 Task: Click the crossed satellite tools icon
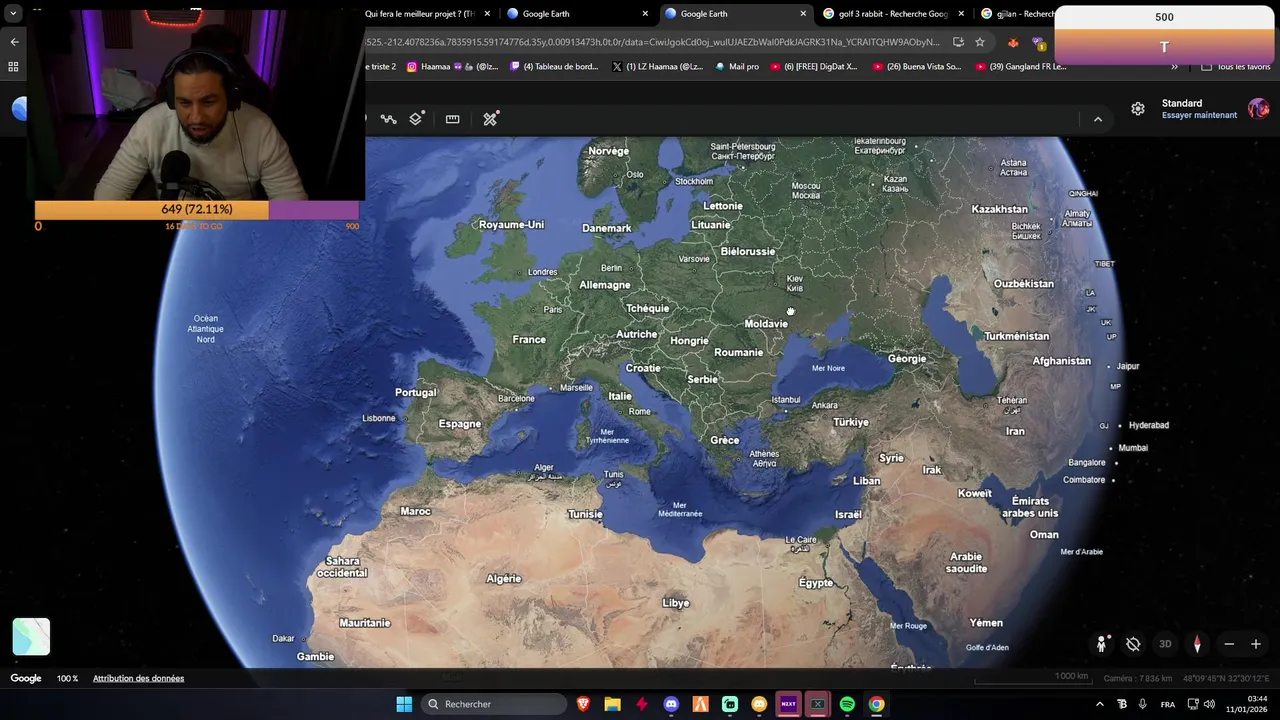[490, 119]
